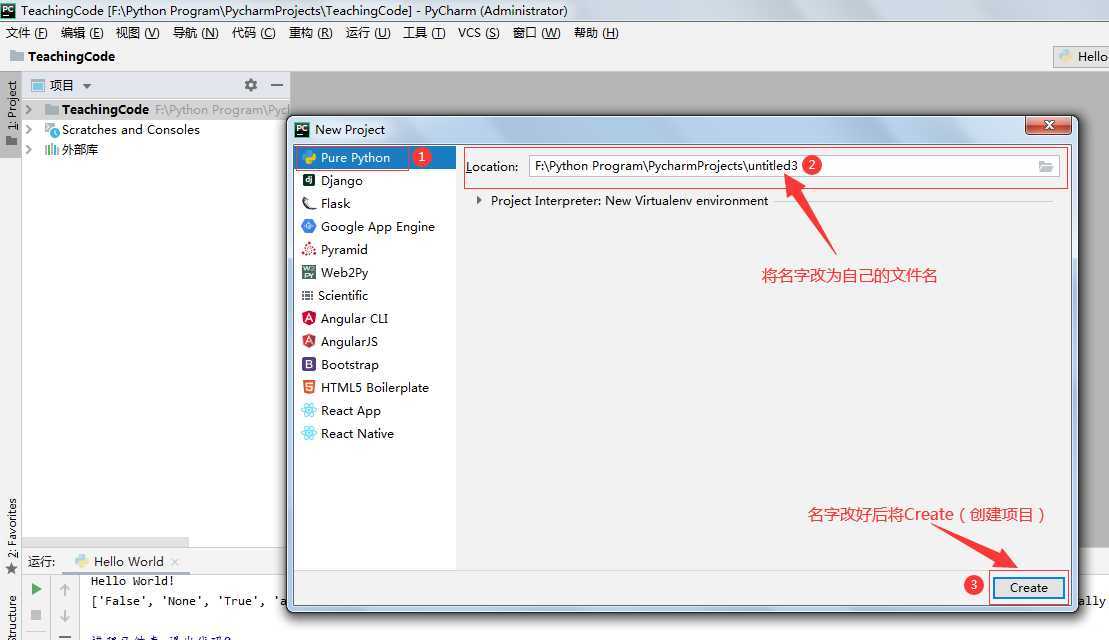The height and width of the screenshot is (640, 1109).
Task: Go up the stack trace arrow
Action: 64,589
